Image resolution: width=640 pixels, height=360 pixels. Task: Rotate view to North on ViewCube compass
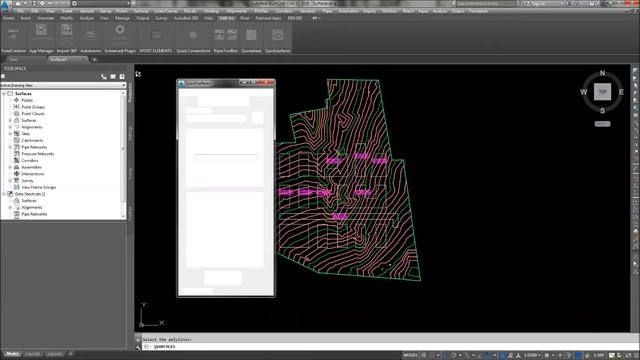tap(602, 73)
